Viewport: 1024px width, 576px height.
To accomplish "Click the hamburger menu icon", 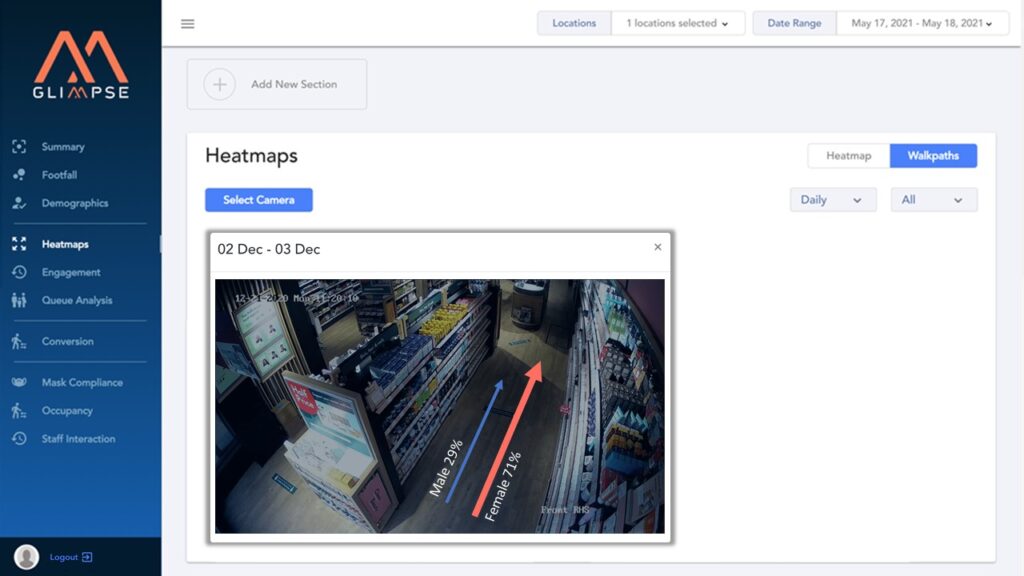I will coord(187,24).
